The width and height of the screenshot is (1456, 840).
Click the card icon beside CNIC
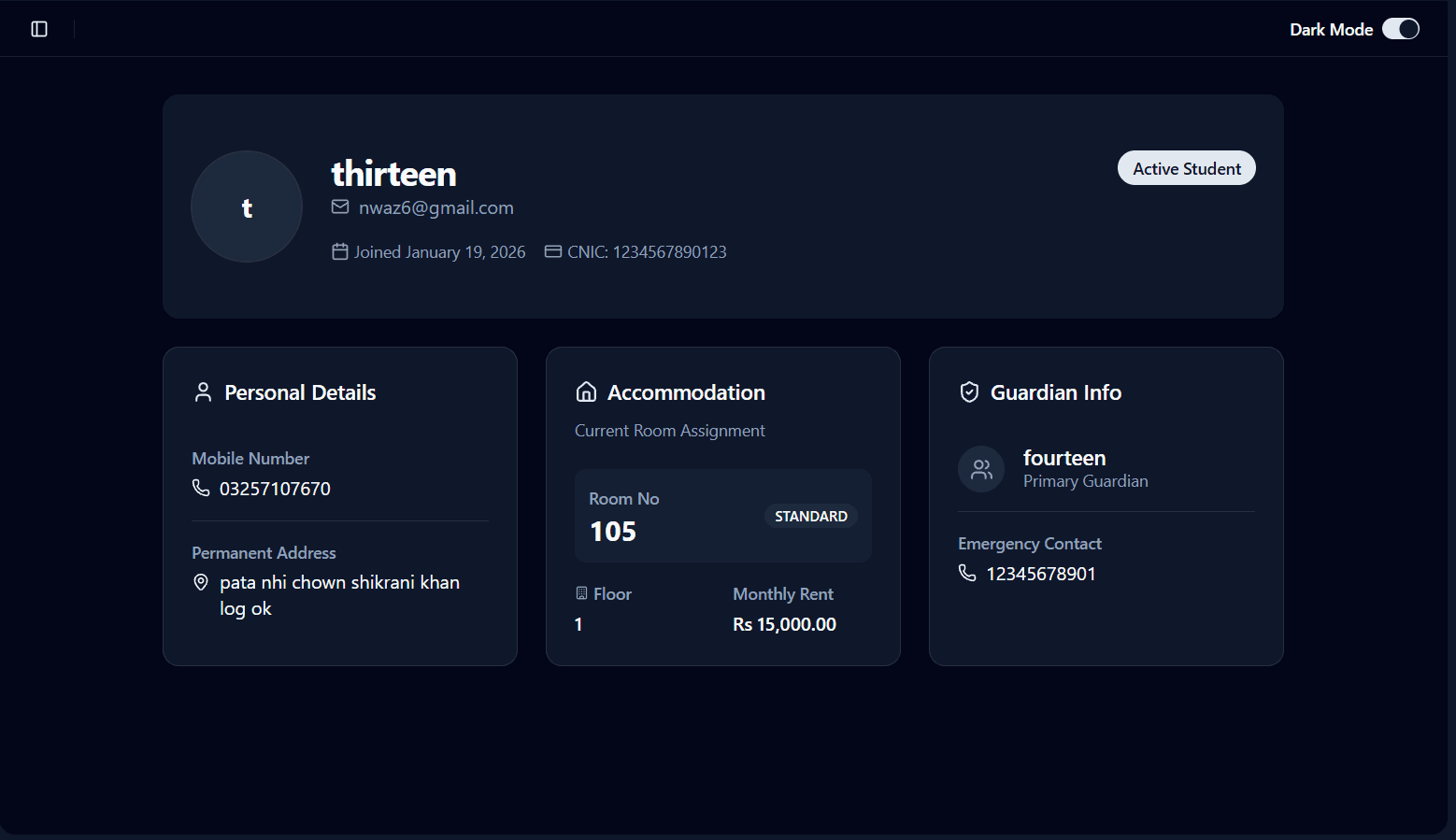click(x=553, y=251)
